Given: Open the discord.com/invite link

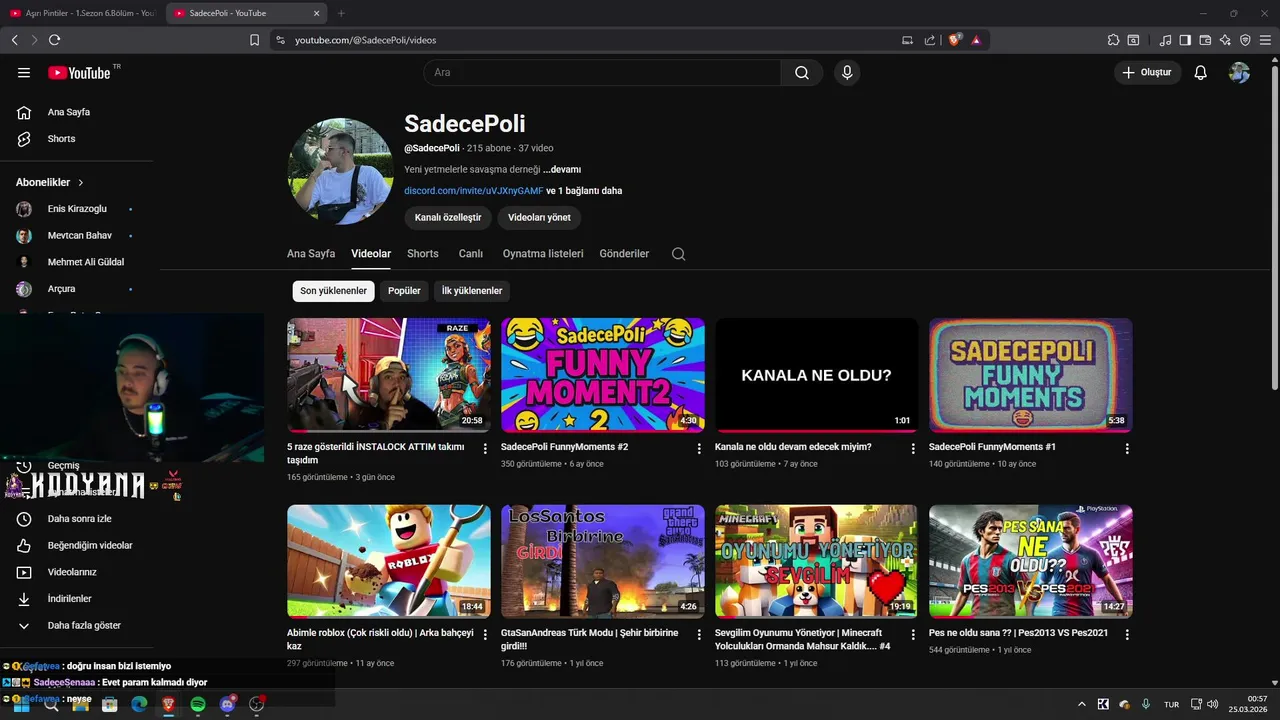Looking at the screenshot, I should (474, 190).
